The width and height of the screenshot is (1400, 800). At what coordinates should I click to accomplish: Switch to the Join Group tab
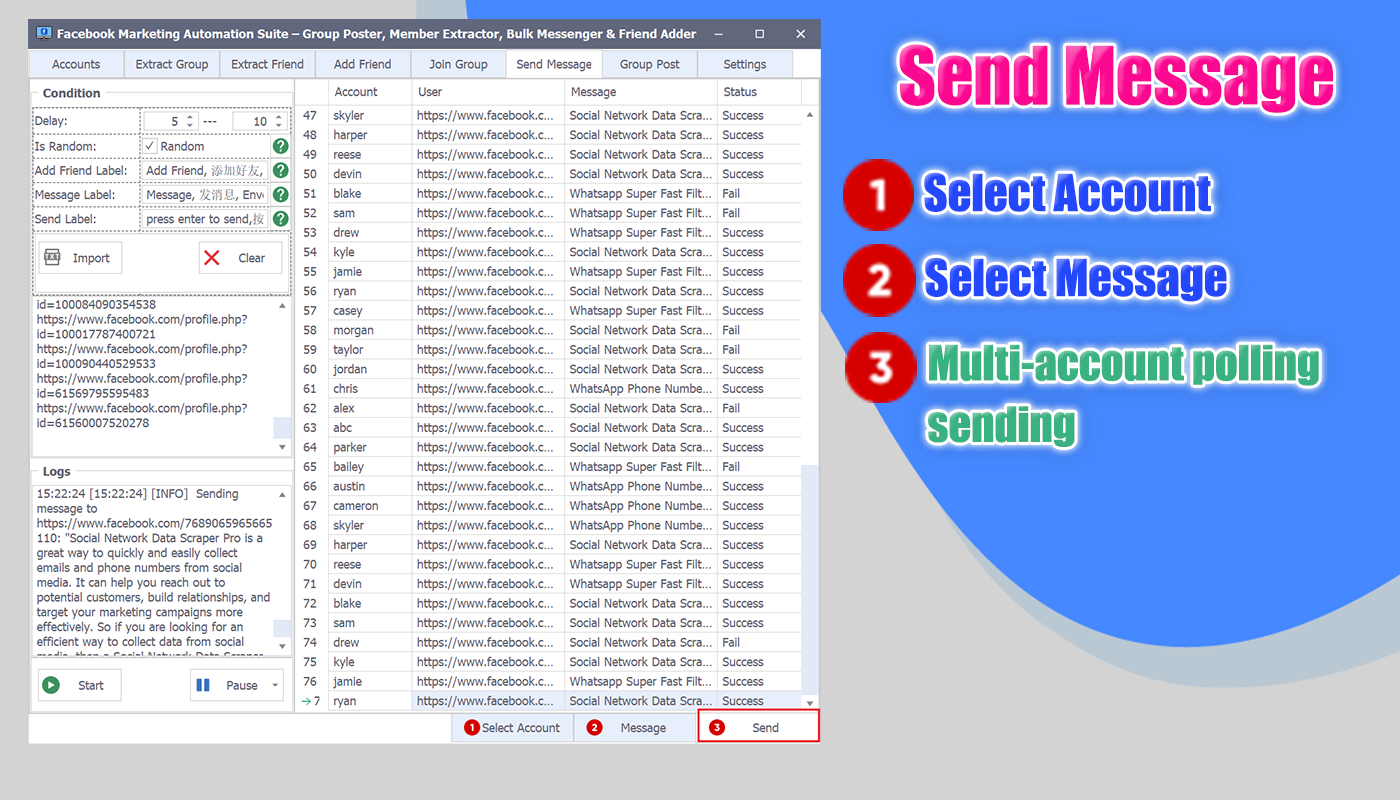point(458,64)
